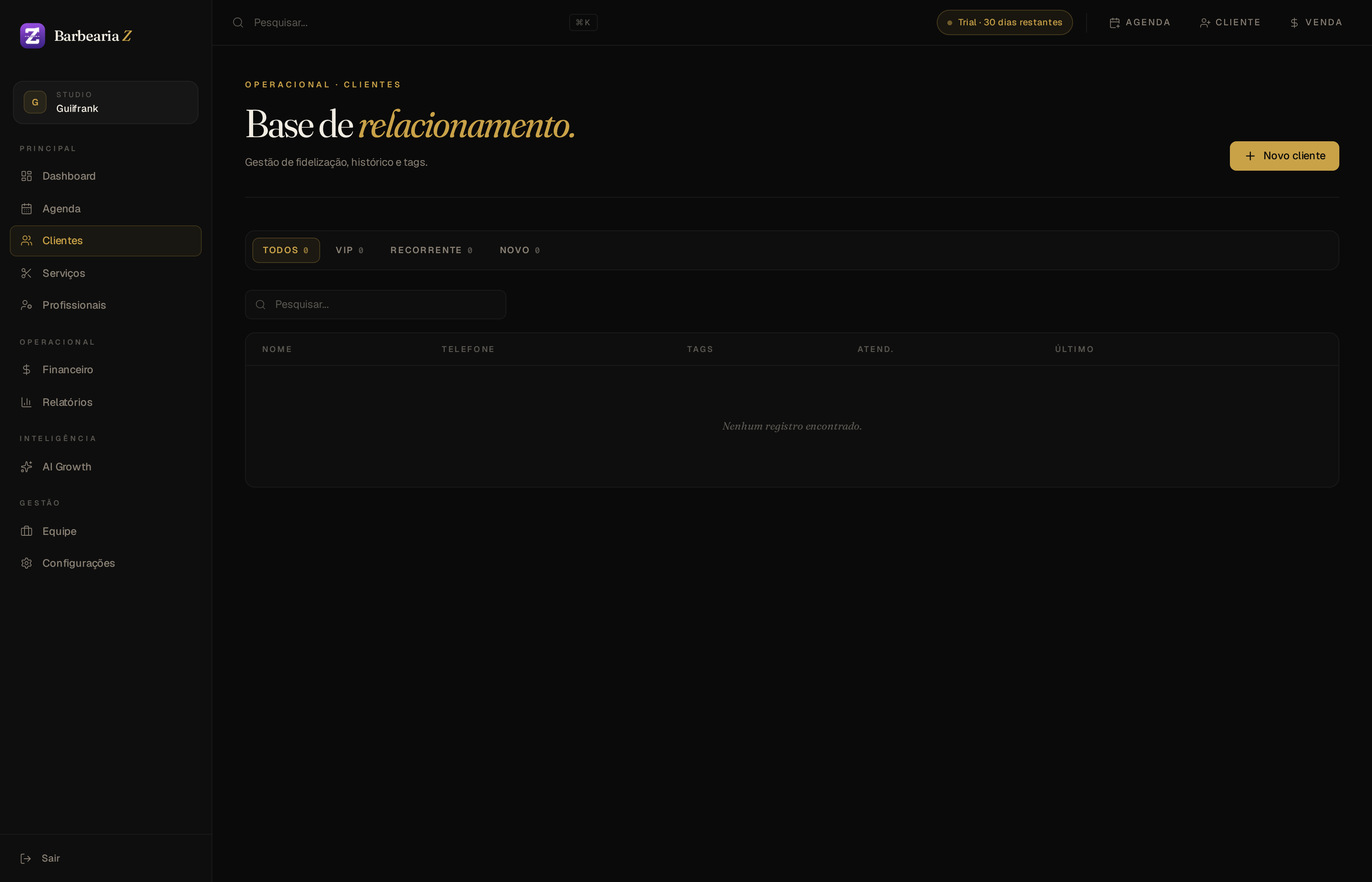1372x882 pixels.
Task: Open Equipe management
Action: [x=105, y=531]
